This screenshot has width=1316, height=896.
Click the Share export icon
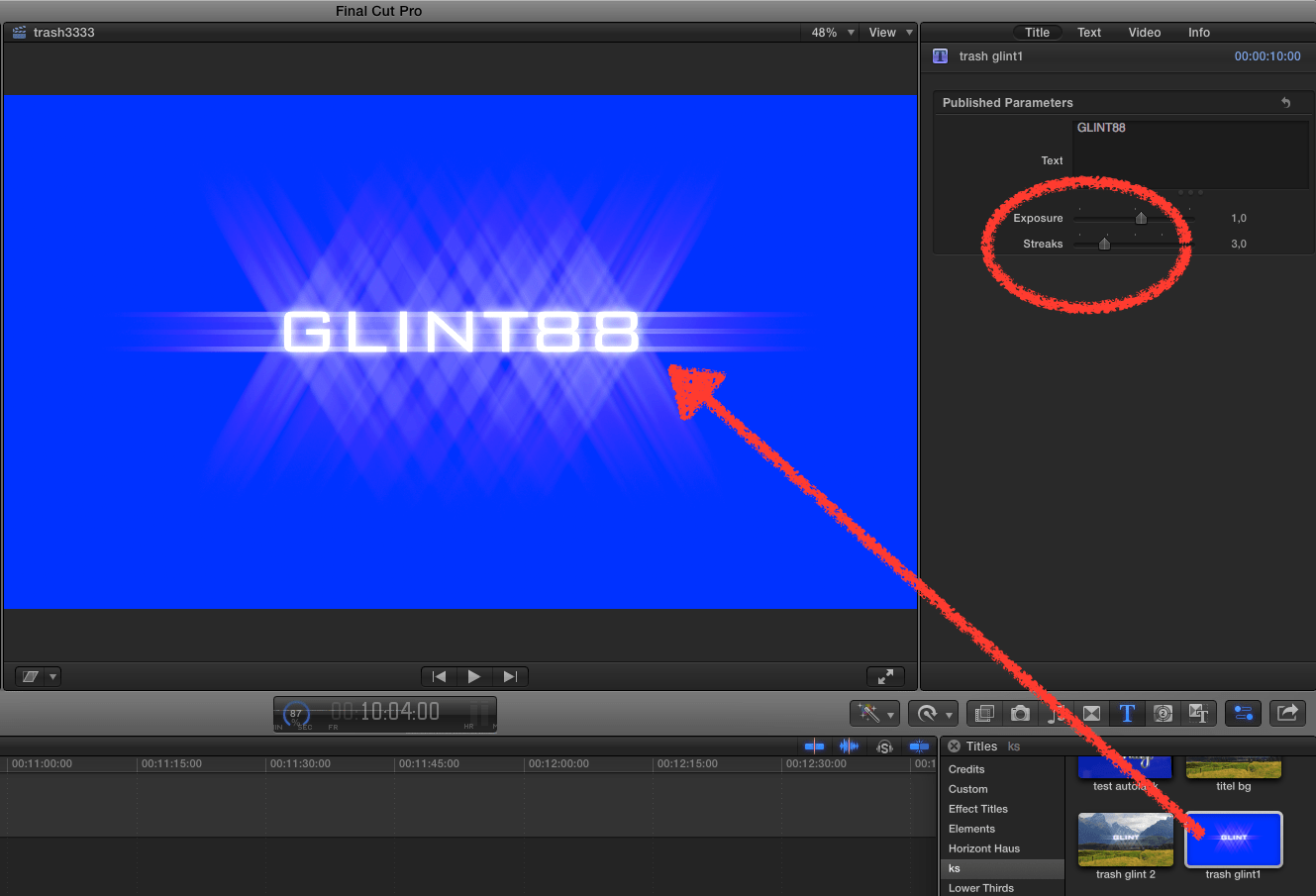[x=1287, y=713]
